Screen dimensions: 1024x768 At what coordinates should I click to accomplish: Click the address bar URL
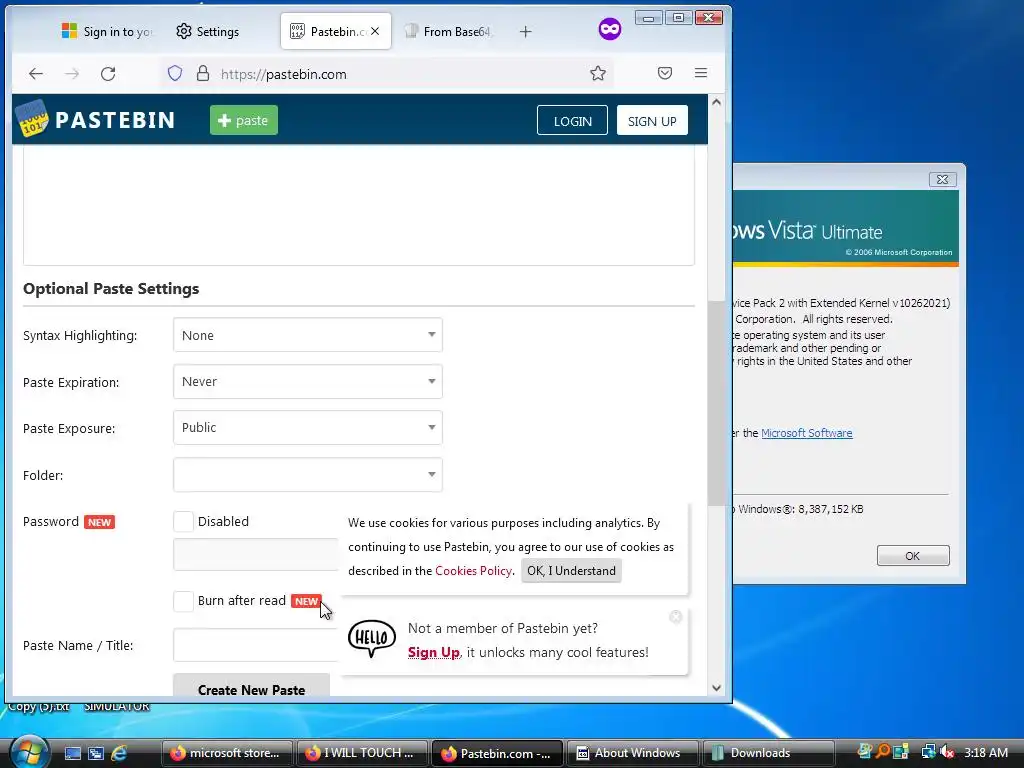click(283, 74)
